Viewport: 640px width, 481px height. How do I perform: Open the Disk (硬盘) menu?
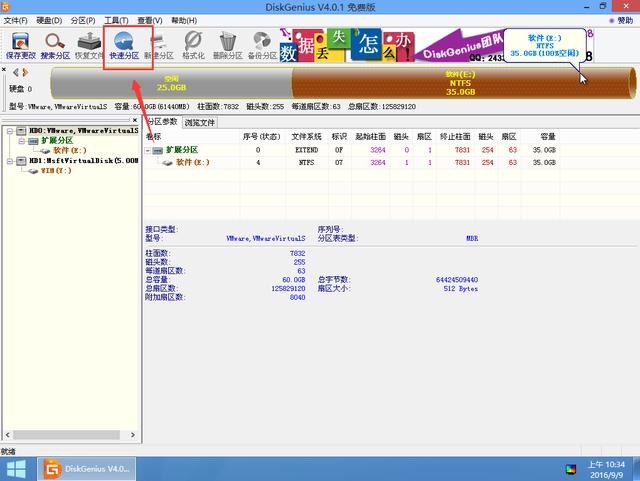click(x=49, y=20)
